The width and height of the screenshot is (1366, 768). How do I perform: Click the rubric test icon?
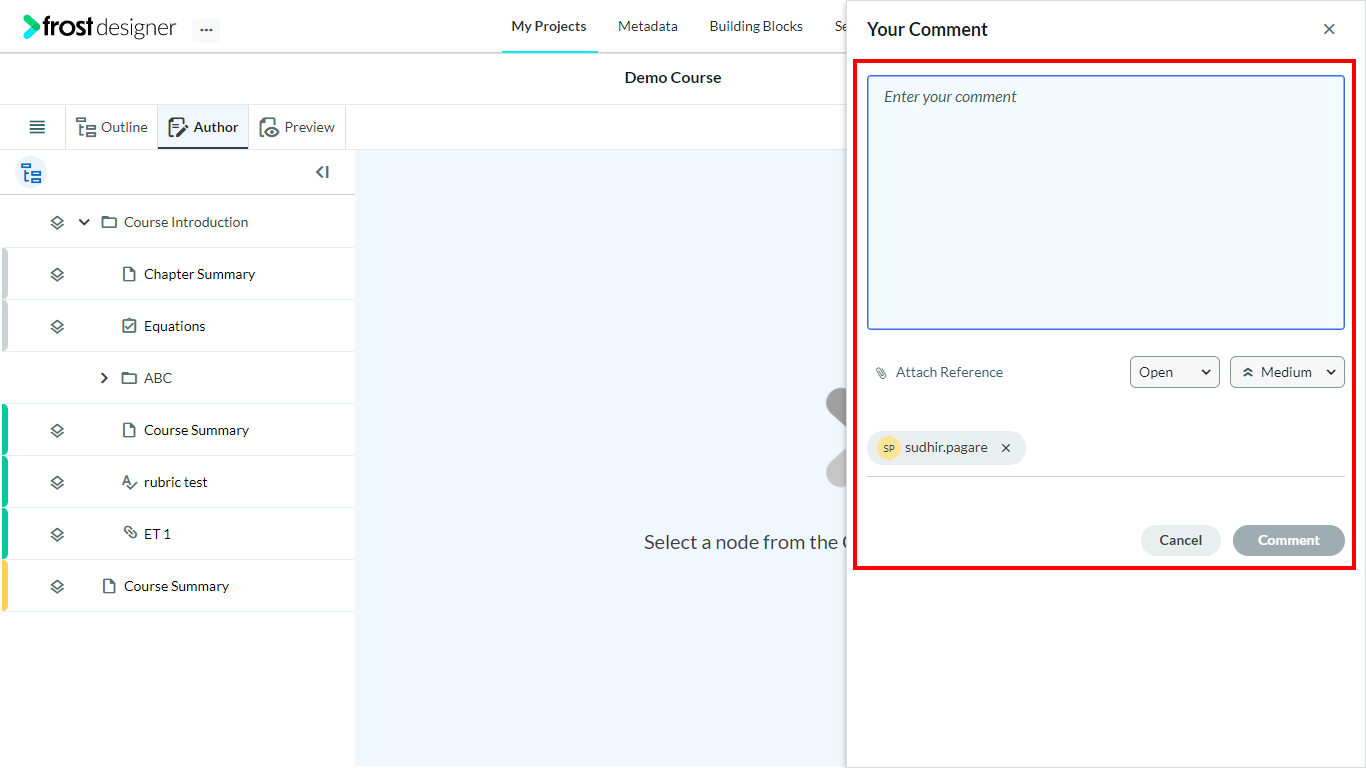(129, 482)
